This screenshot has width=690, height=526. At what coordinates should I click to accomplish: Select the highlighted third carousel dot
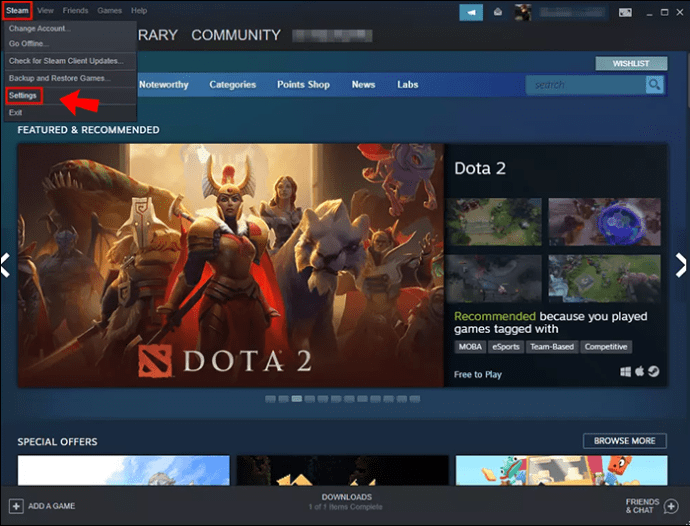(x=297, y=399)
